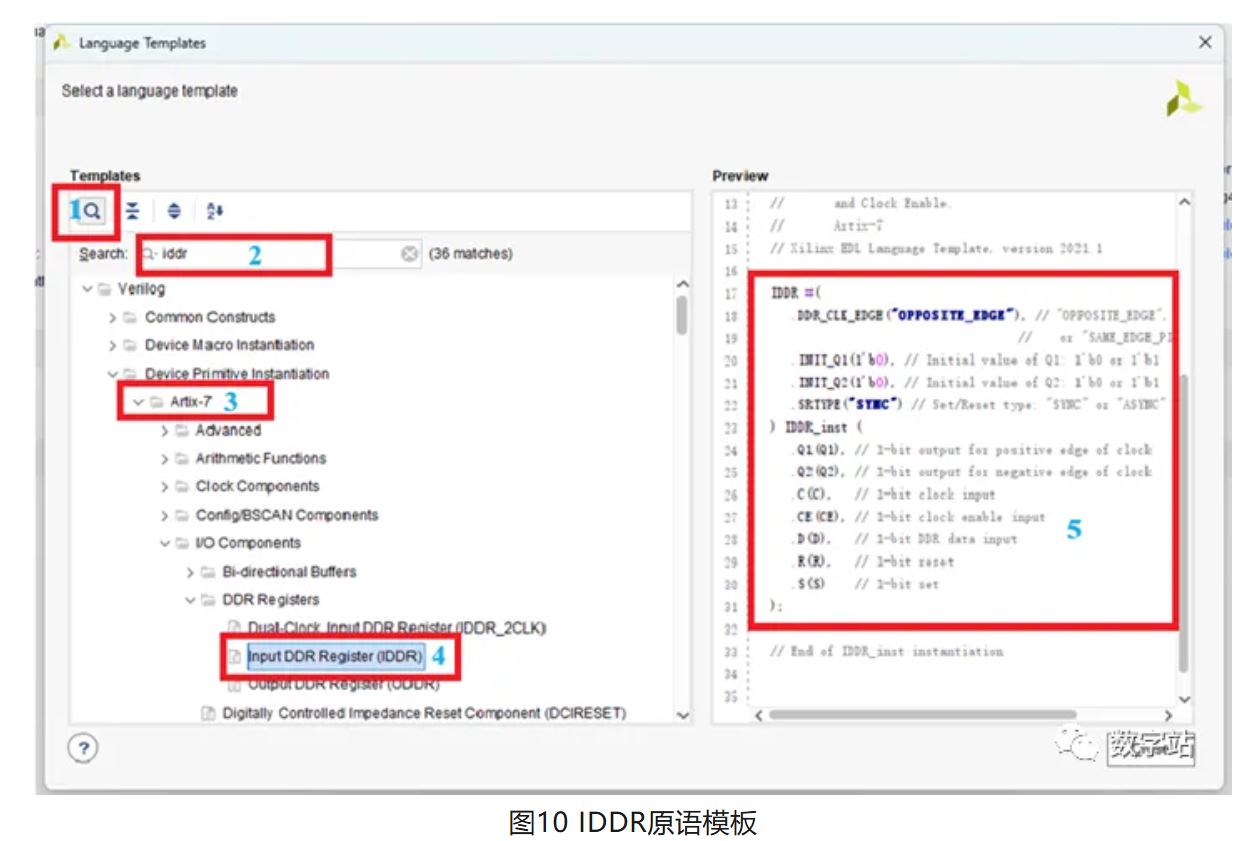Select Dual-Clock Input DDR Register (IDDR_2CLK) template
1243x841 pixels.
[x=396, y=628]
